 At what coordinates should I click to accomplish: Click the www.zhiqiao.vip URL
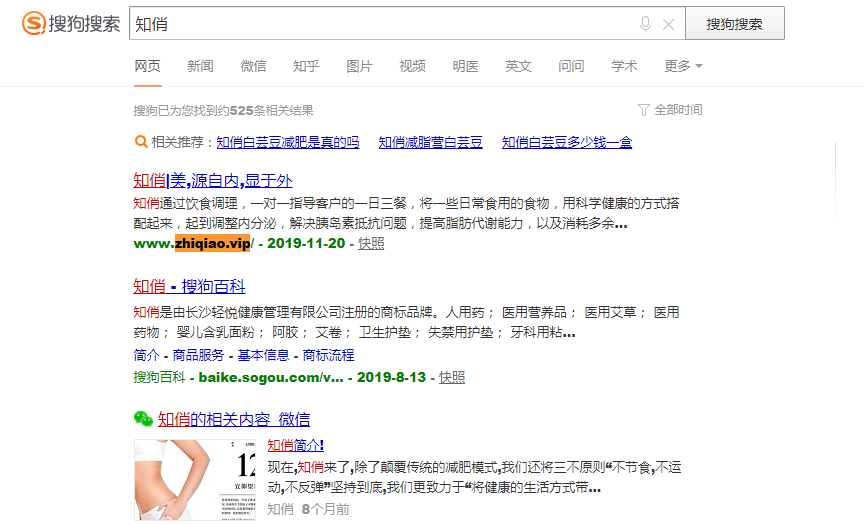click(193, 243)
